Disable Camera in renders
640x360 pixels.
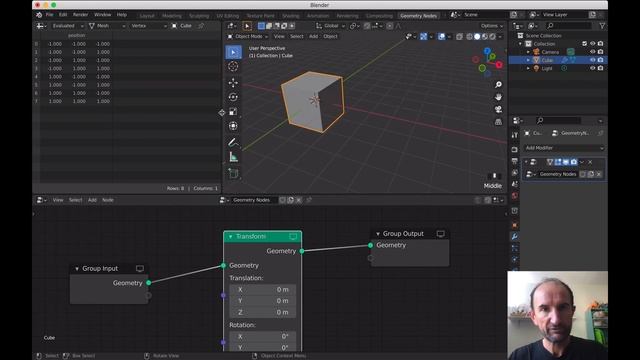600,52
